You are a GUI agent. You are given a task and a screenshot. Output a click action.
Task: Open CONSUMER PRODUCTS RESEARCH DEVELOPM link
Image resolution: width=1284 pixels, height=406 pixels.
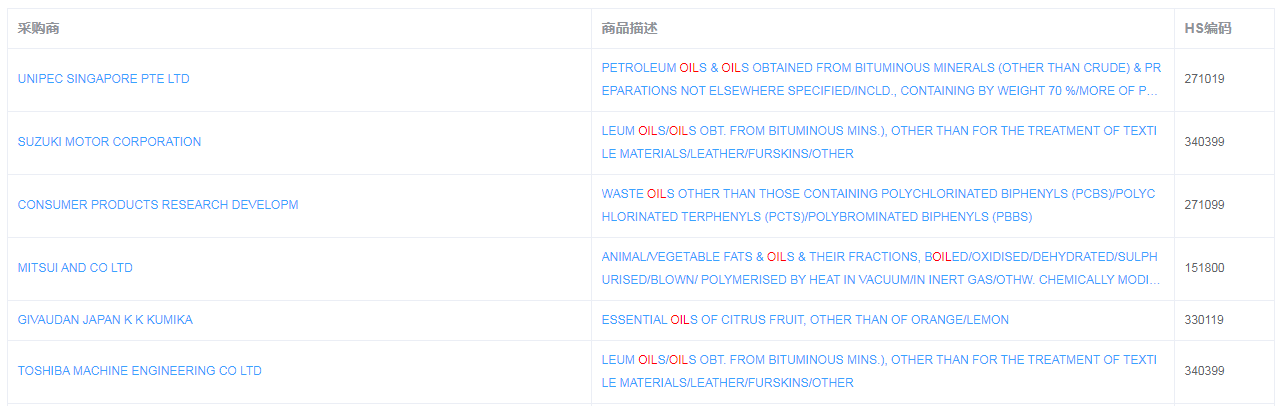[158, 205]
